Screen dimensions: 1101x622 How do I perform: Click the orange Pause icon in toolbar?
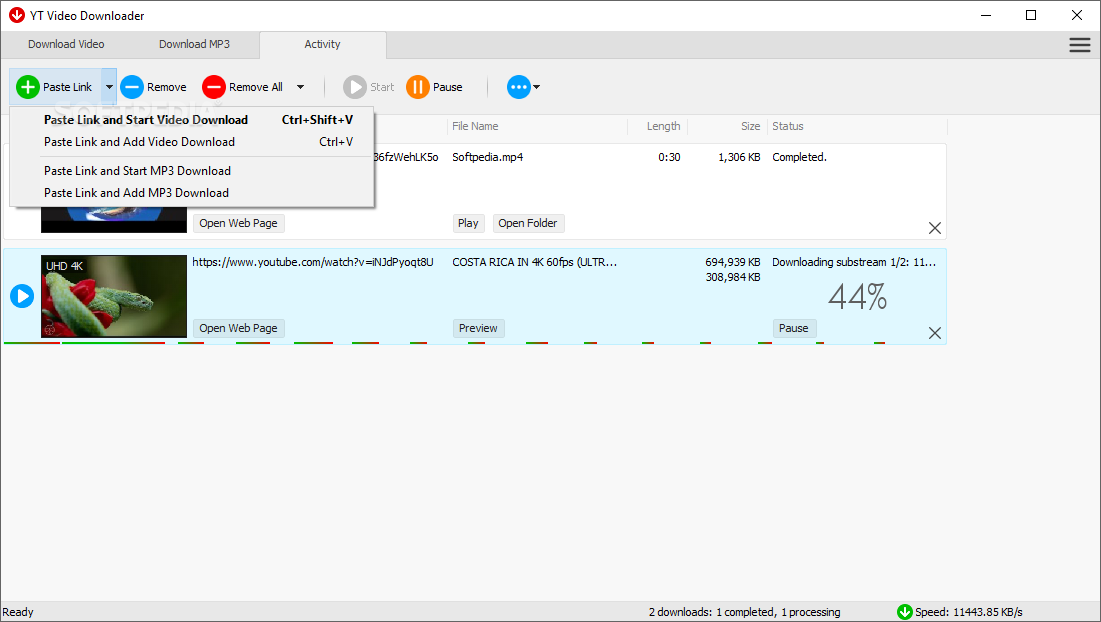pos(418,87)
